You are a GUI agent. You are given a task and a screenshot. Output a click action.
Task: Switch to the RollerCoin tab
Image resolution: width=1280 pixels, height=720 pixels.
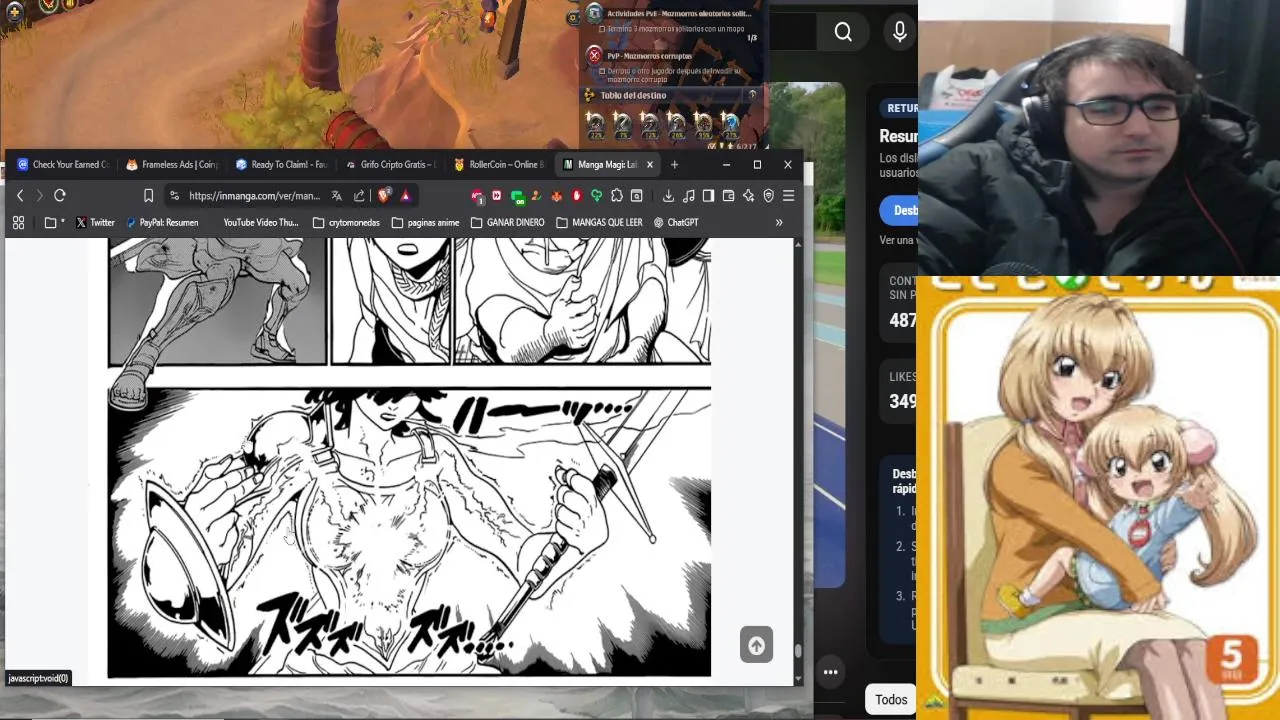click(498, 165)
